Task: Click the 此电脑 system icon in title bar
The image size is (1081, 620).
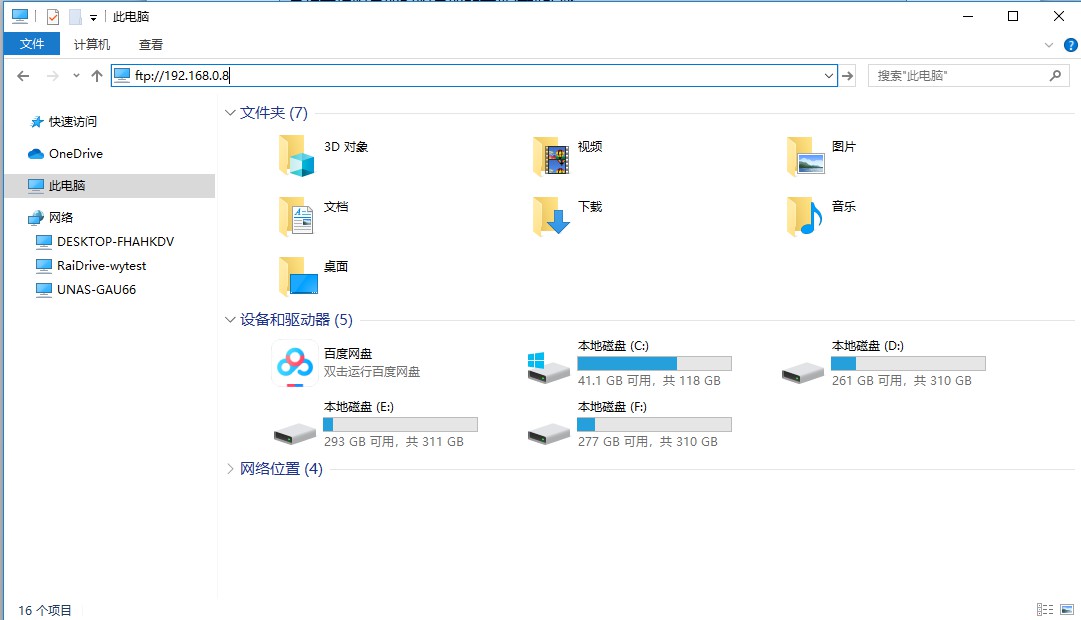Action: point(21,15)
